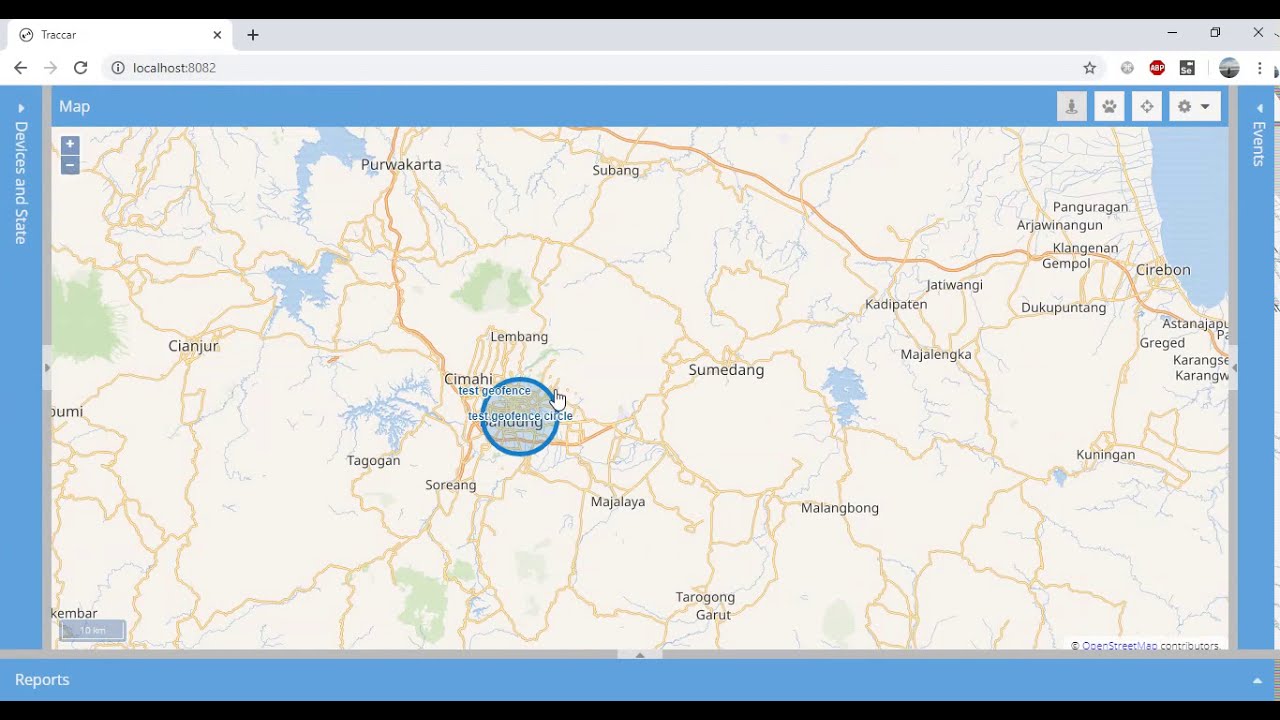Open a new browser tab
The width and height of the screenshot is (1280, 720).
pos(253,34)
